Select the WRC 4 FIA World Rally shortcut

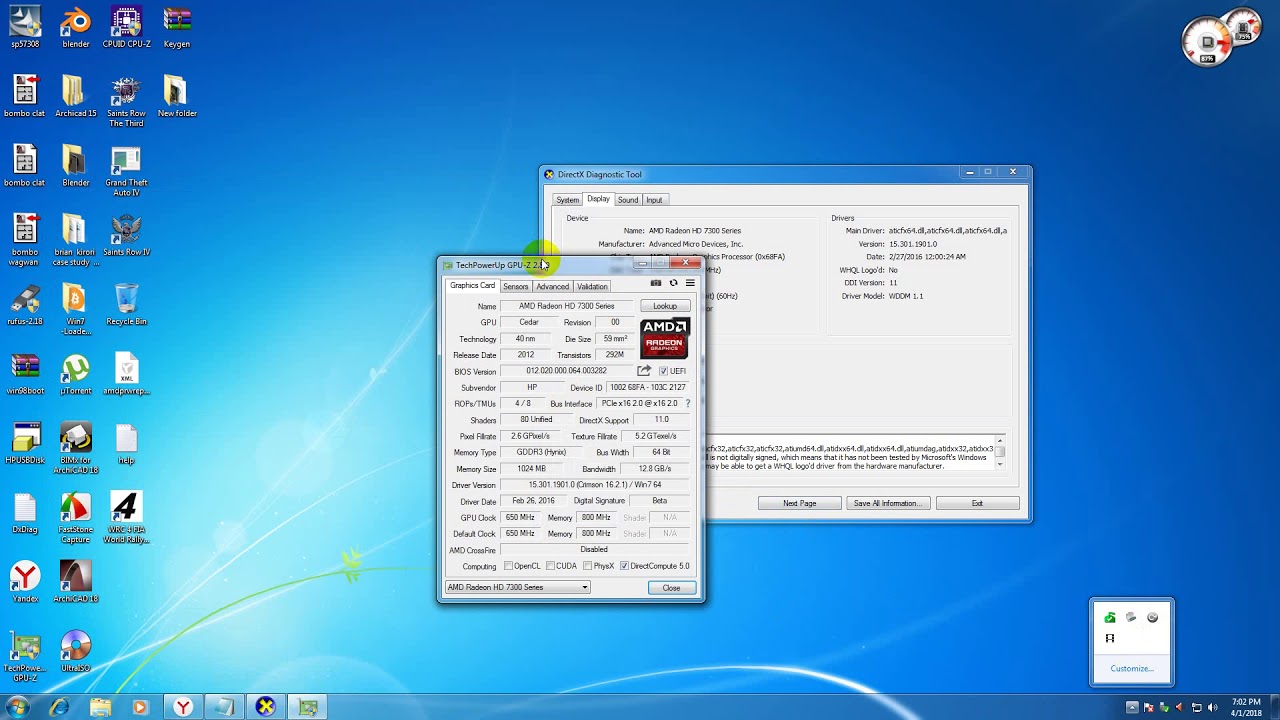click(x=126, y=518)
